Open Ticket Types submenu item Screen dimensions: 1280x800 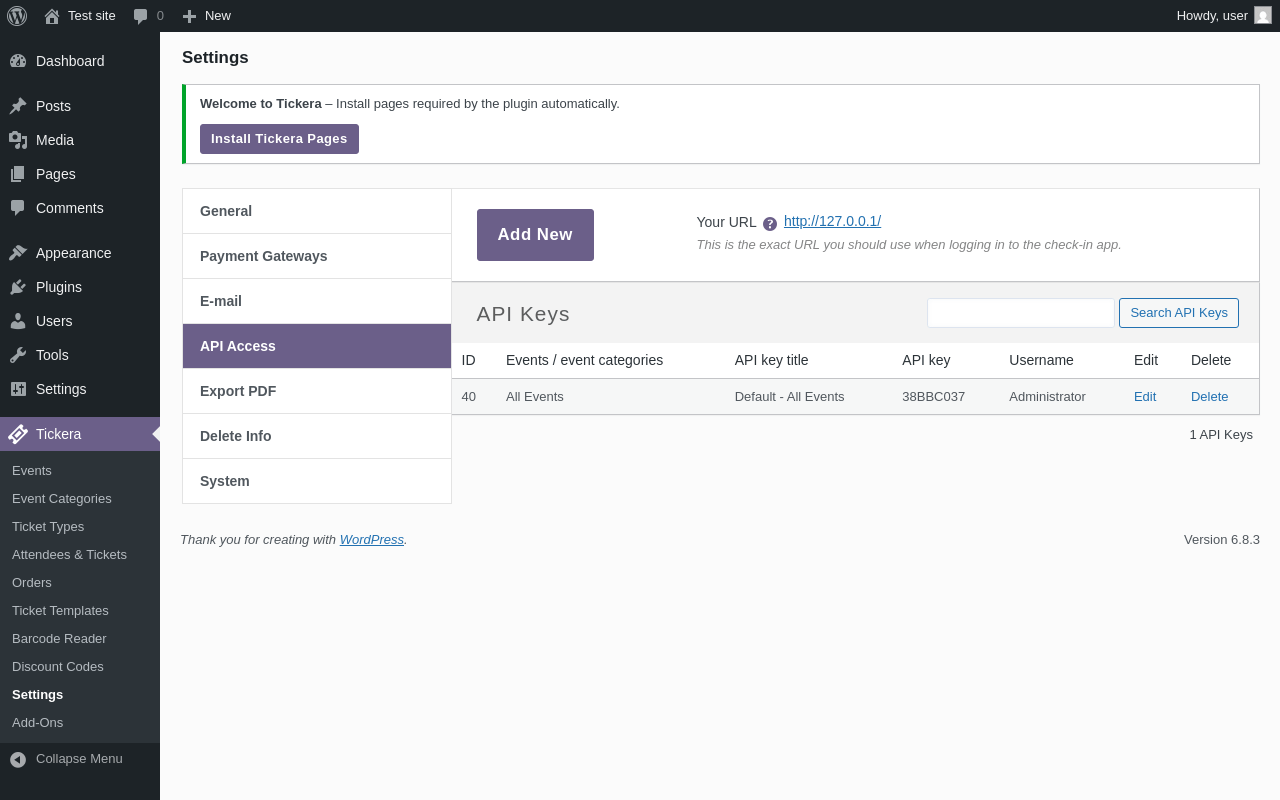pyautogui.click(x=48, y=526)
